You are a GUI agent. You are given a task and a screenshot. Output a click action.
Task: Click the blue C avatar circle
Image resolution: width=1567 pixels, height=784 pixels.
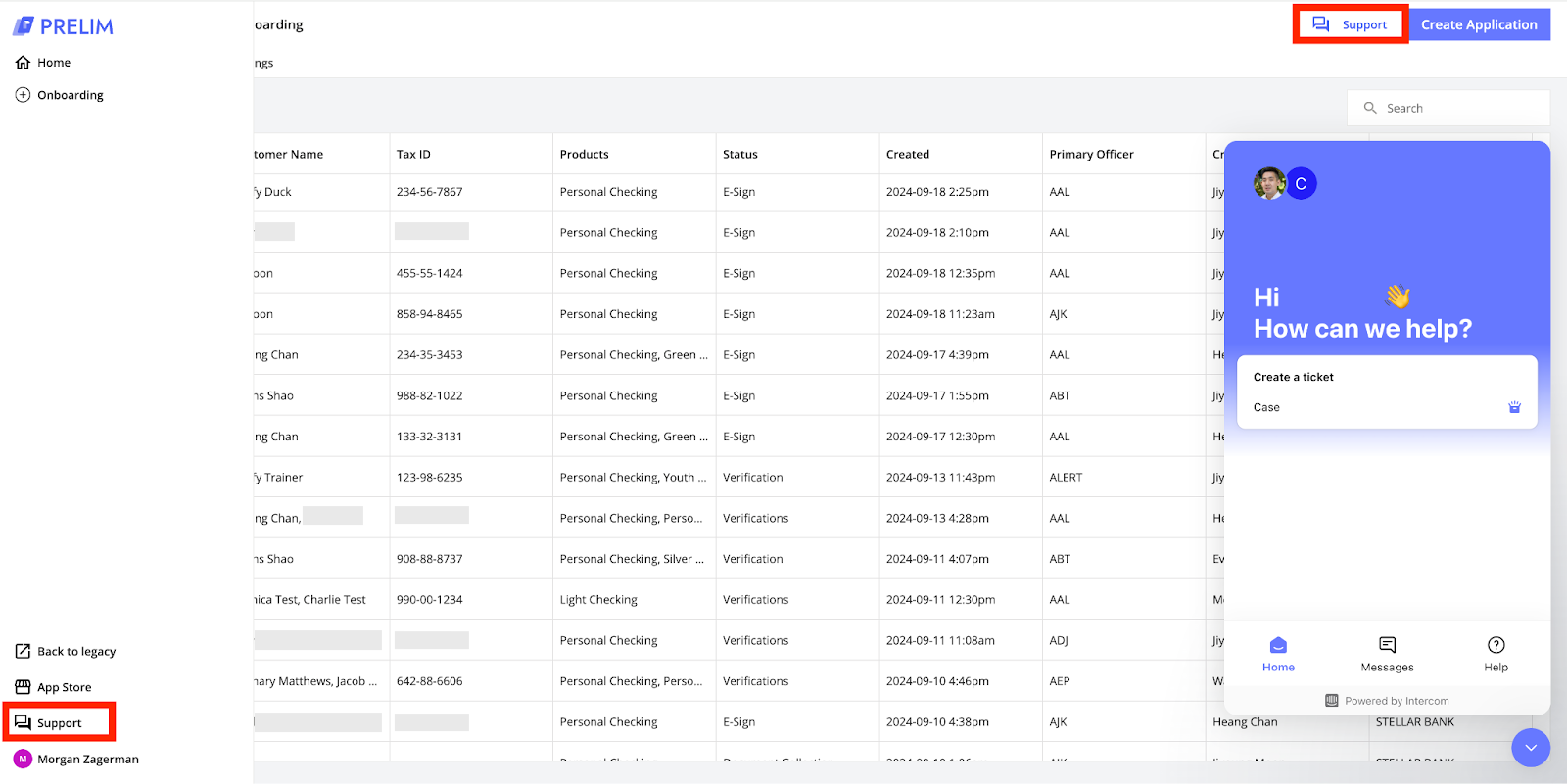[1301, 183]
